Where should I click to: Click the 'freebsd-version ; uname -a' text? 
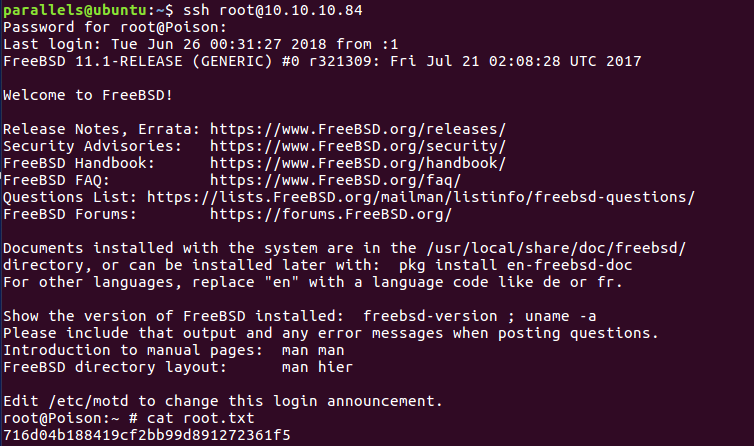pos(479,316)
